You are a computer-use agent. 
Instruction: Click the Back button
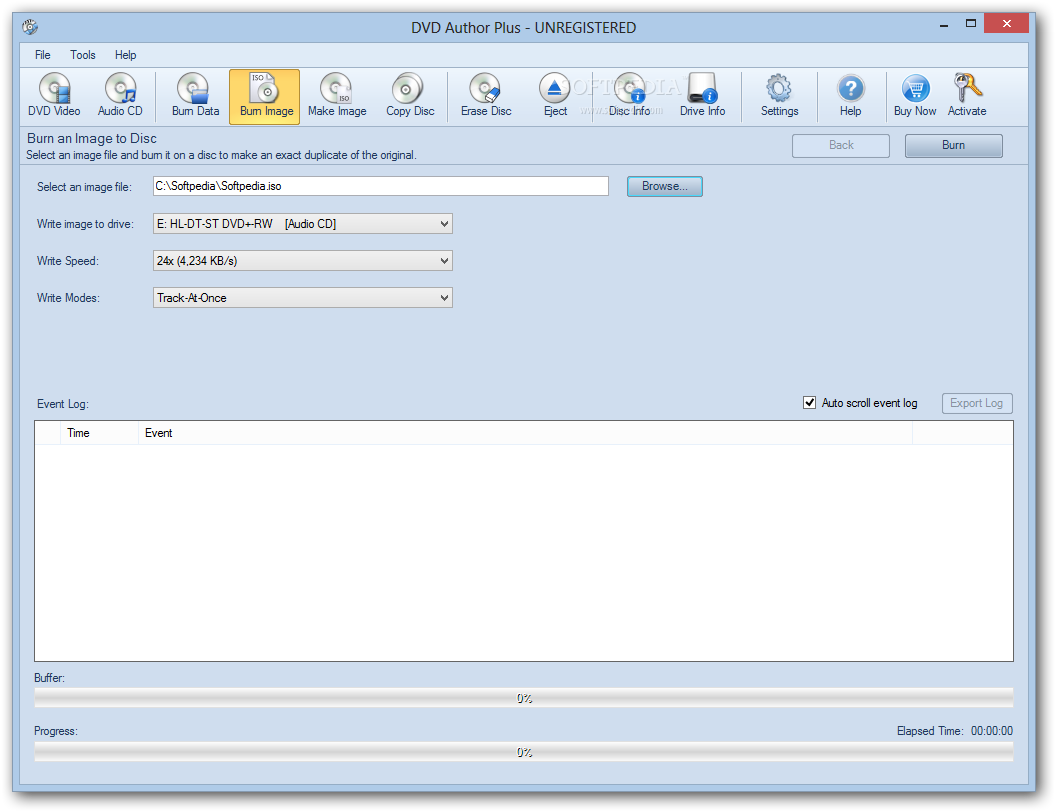coord(840,145)
